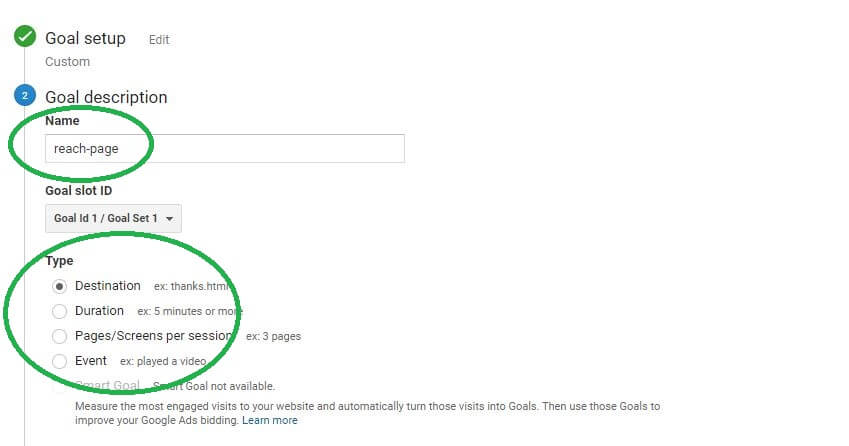Click the green checkmark step icon
The height and width of the screenshot is (446, 849).
(25, 38)
